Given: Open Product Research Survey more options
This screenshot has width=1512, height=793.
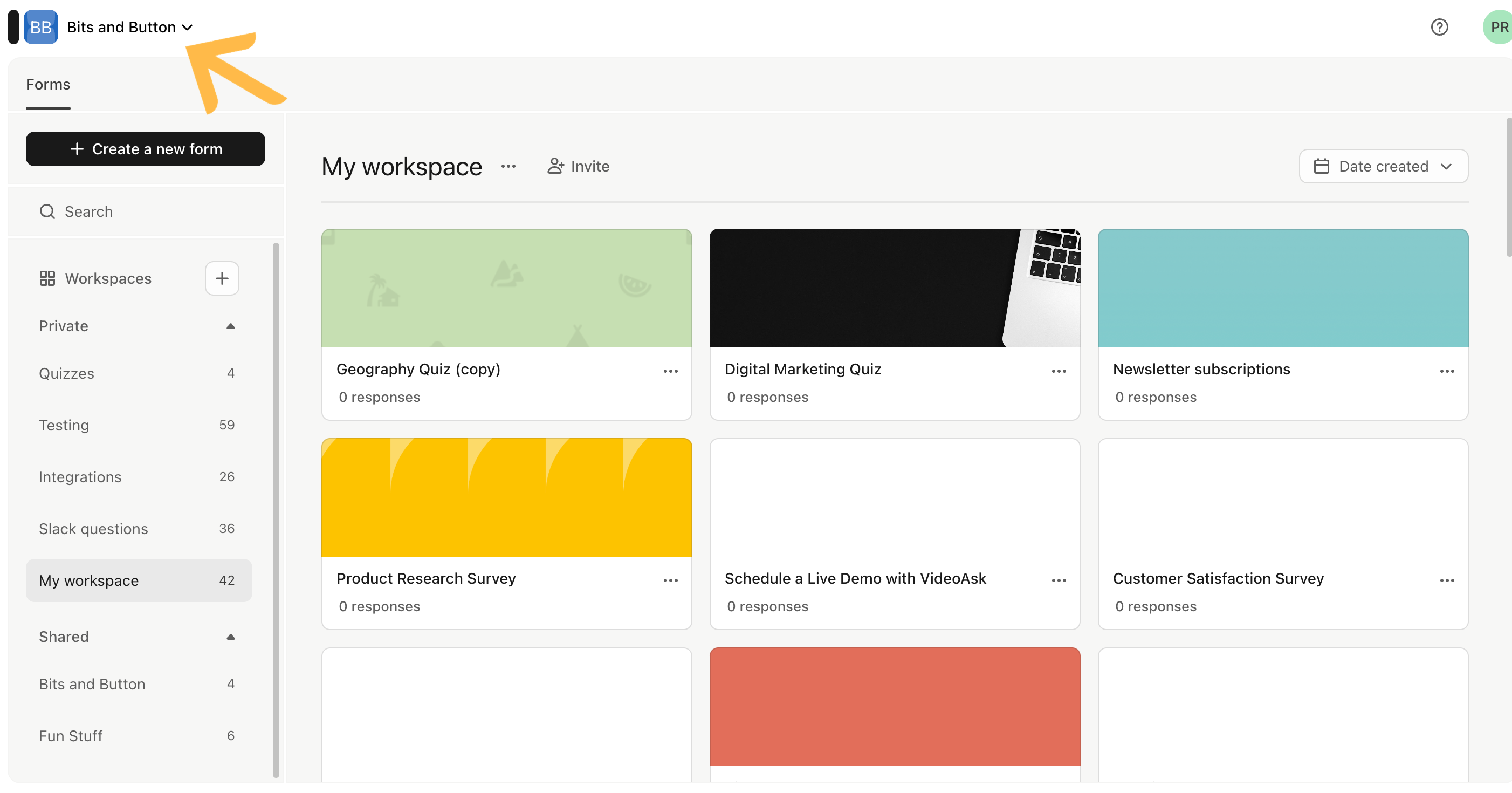Looking at the screenshot, I should click(x=670, y=580).
